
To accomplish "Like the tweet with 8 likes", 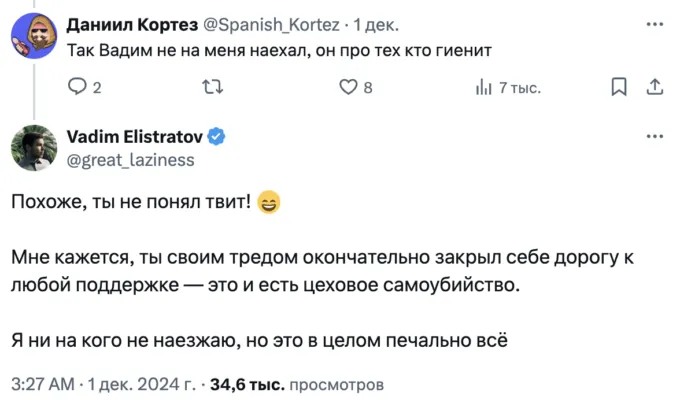I will [x=348, y=88].
